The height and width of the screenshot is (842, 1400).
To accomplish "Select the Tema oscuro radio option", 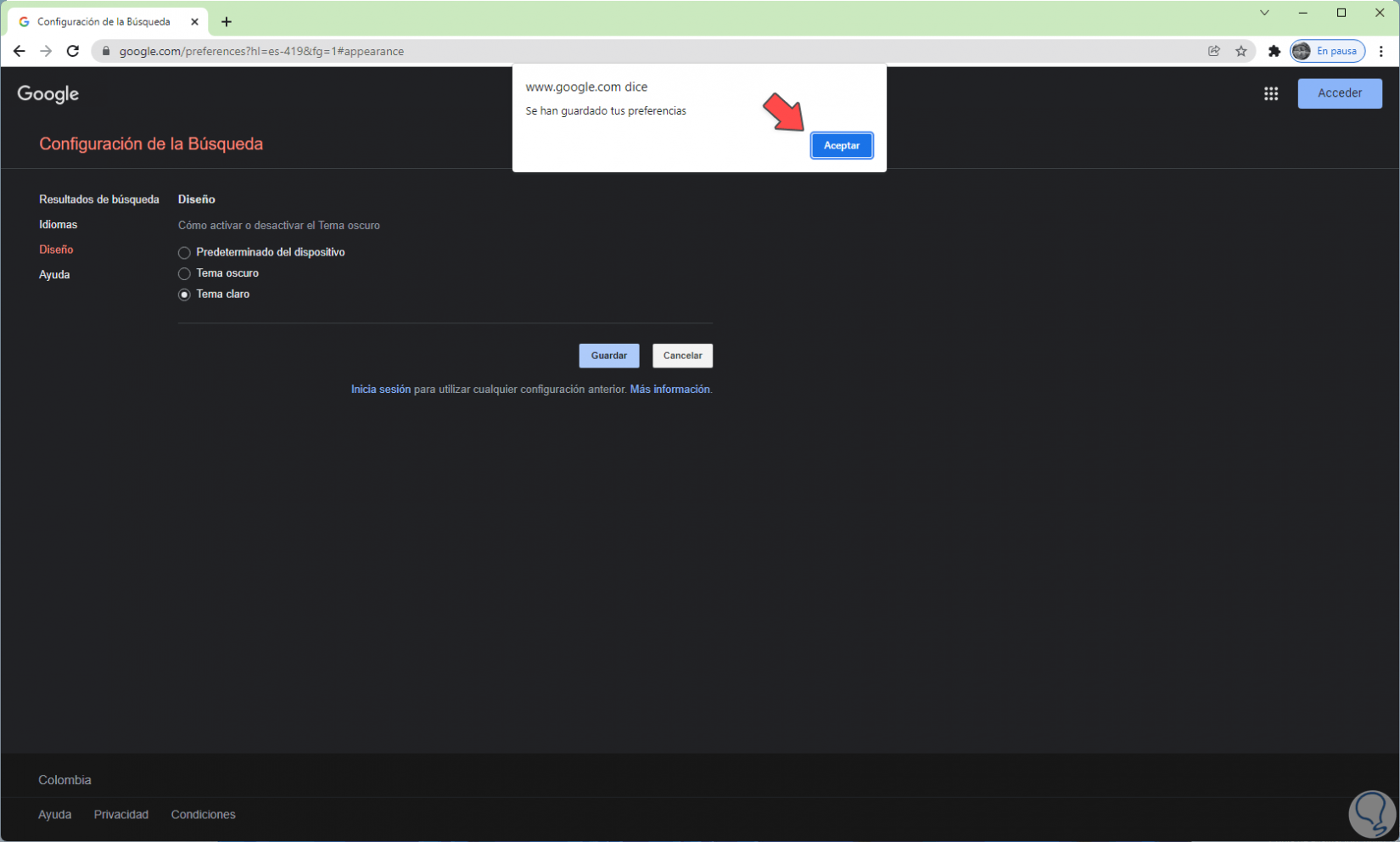I will point(184,273).
